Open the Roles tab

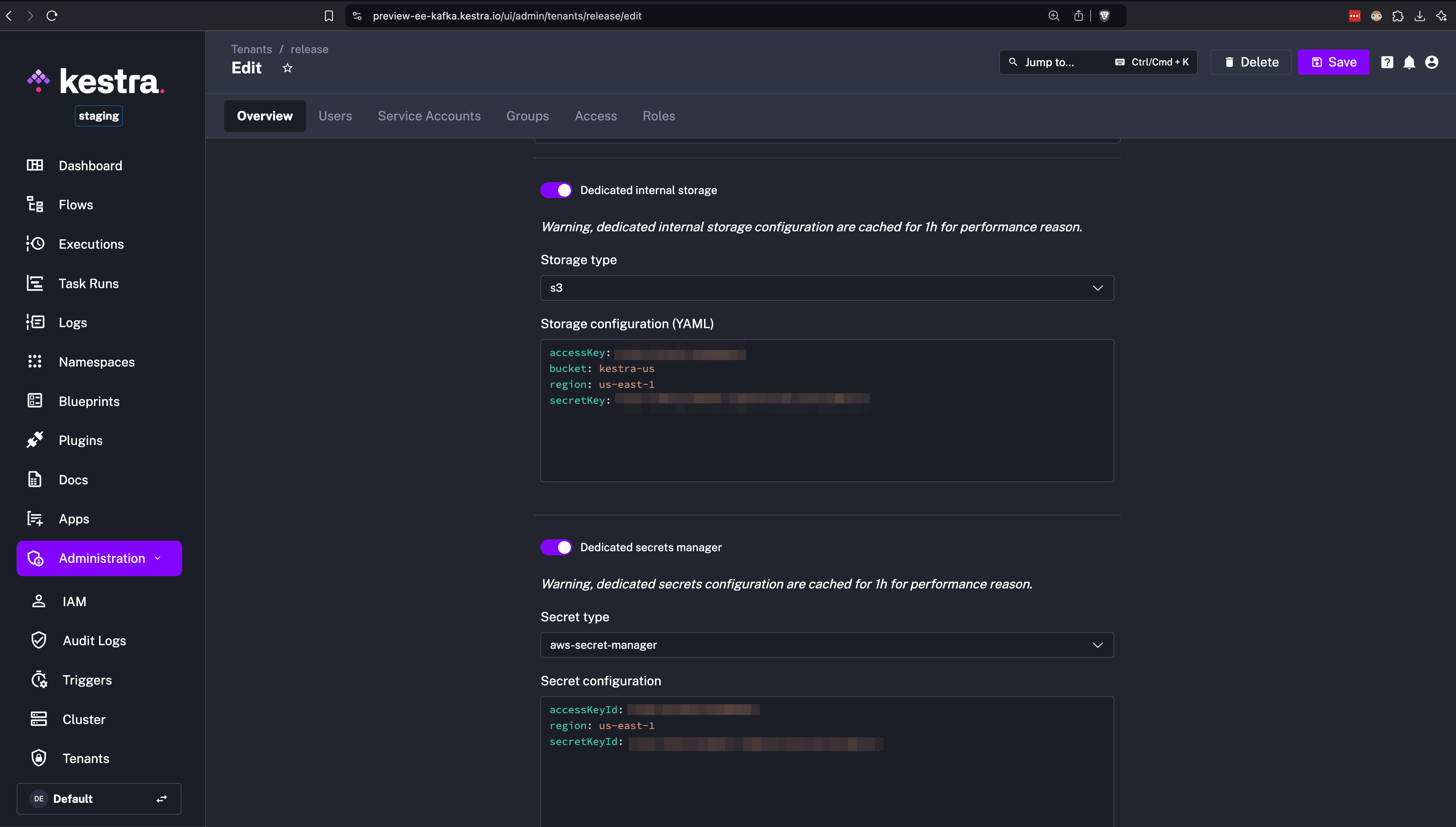[659, 116]
